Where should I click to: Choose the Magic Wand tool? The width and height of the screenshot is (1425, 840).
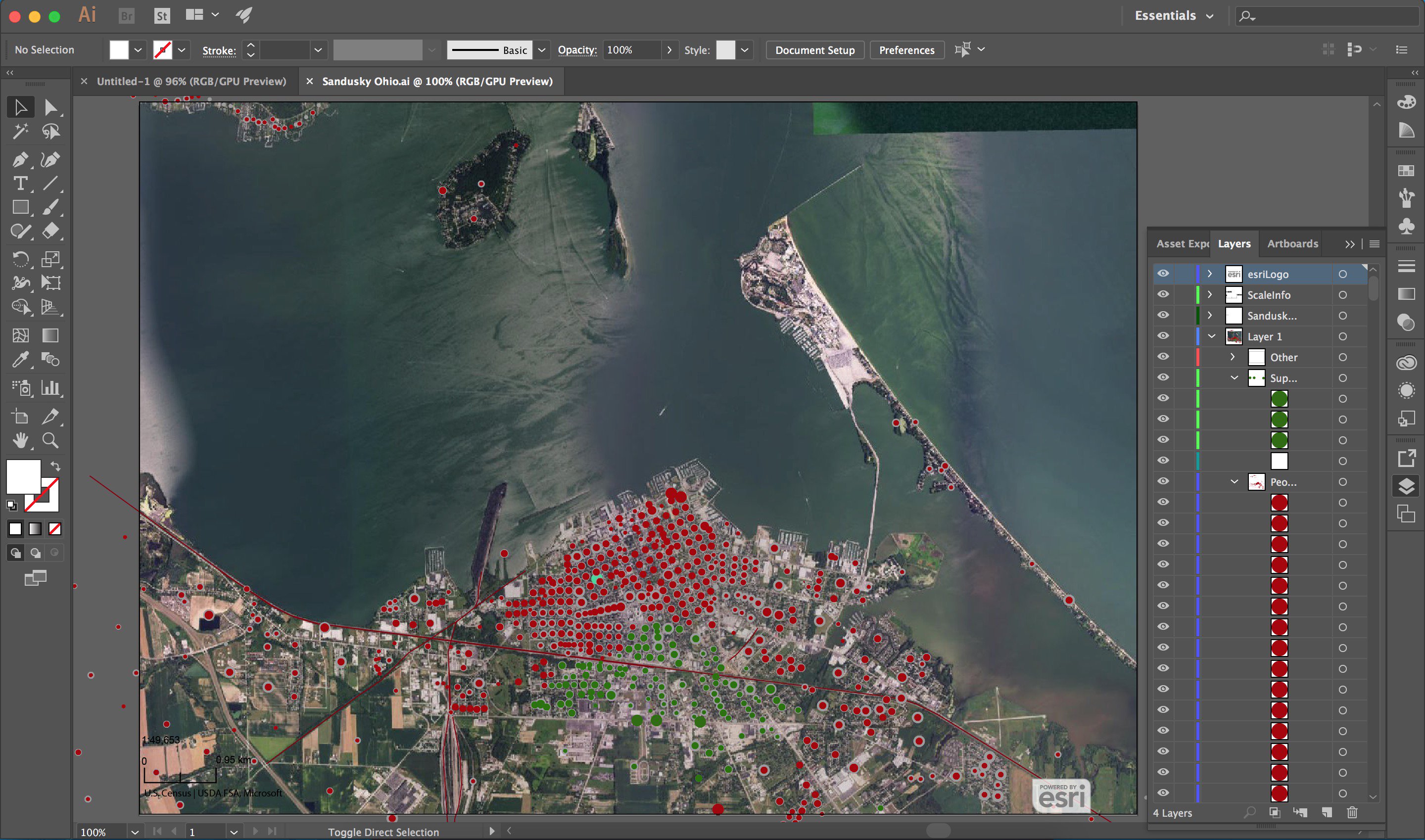coord(20,132)
